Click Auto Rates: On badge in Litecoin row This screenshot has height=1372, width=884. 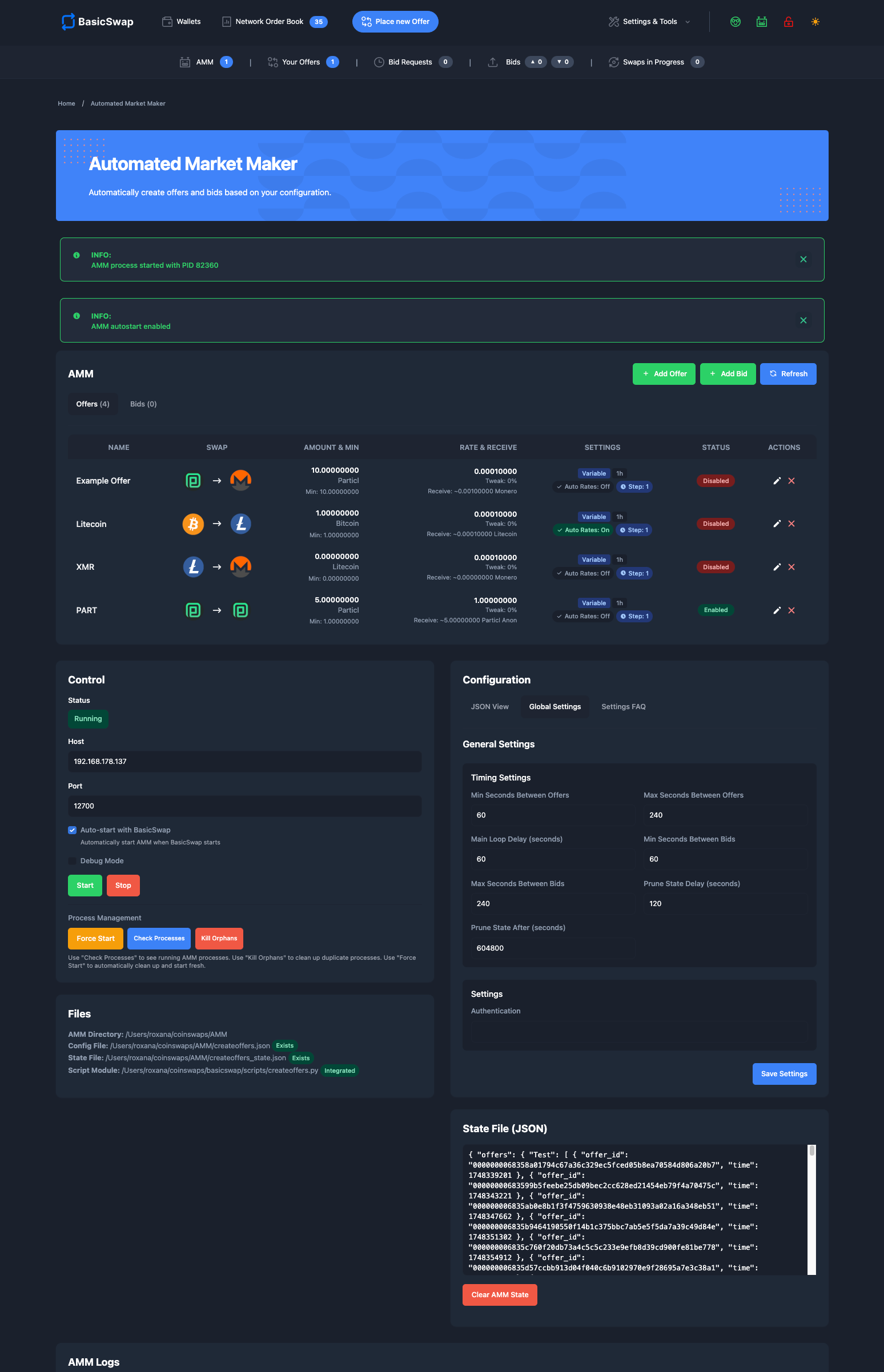point(582,530)
